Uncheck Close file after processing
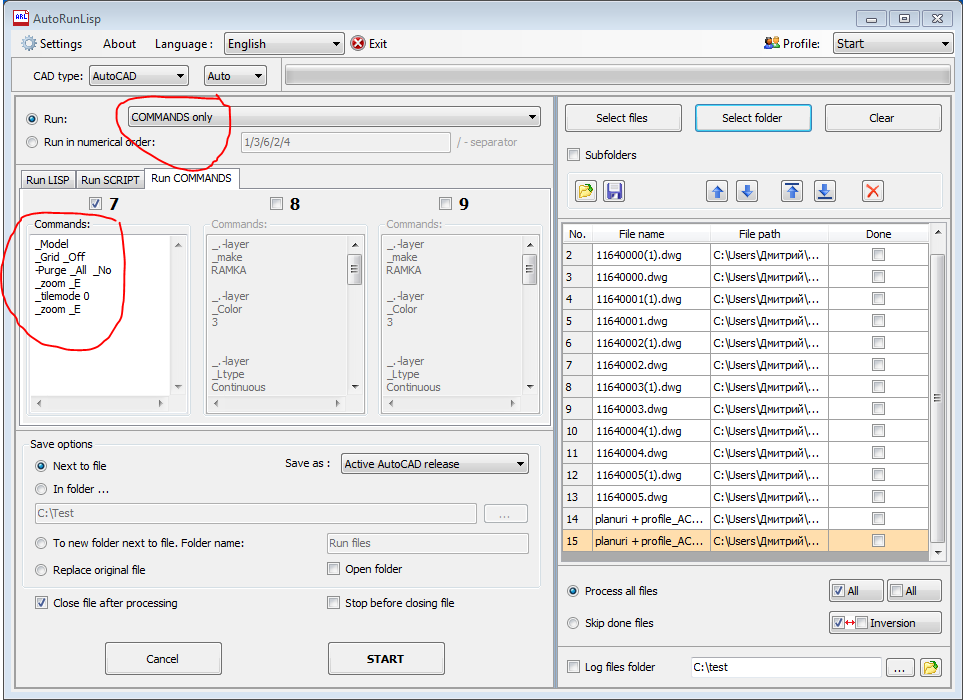The width and height of the screenshot is (963, 700). point(42,603)
